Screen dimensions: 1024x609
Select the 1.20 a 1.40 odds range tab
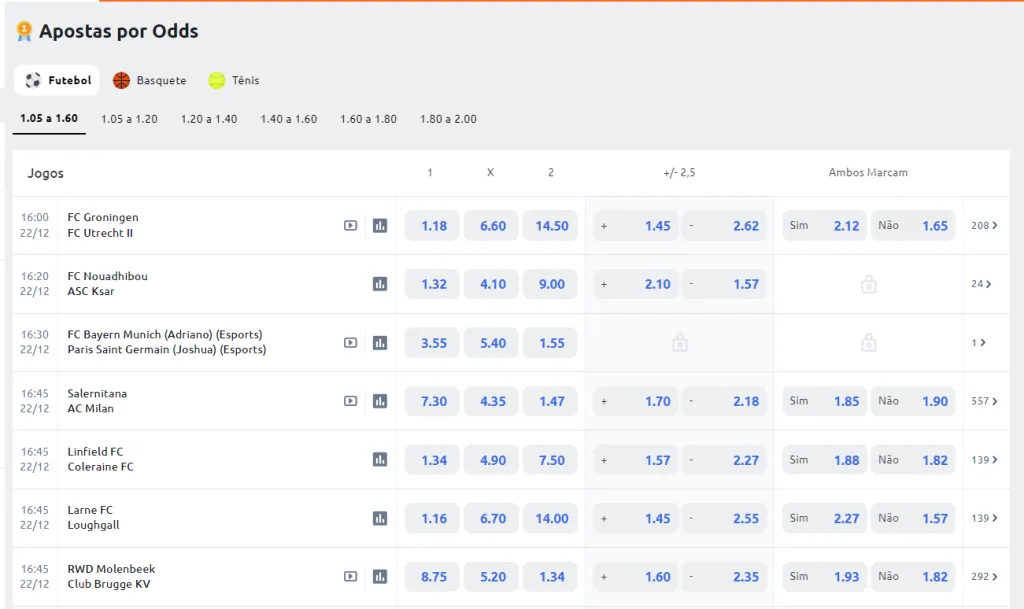point(209,119)
